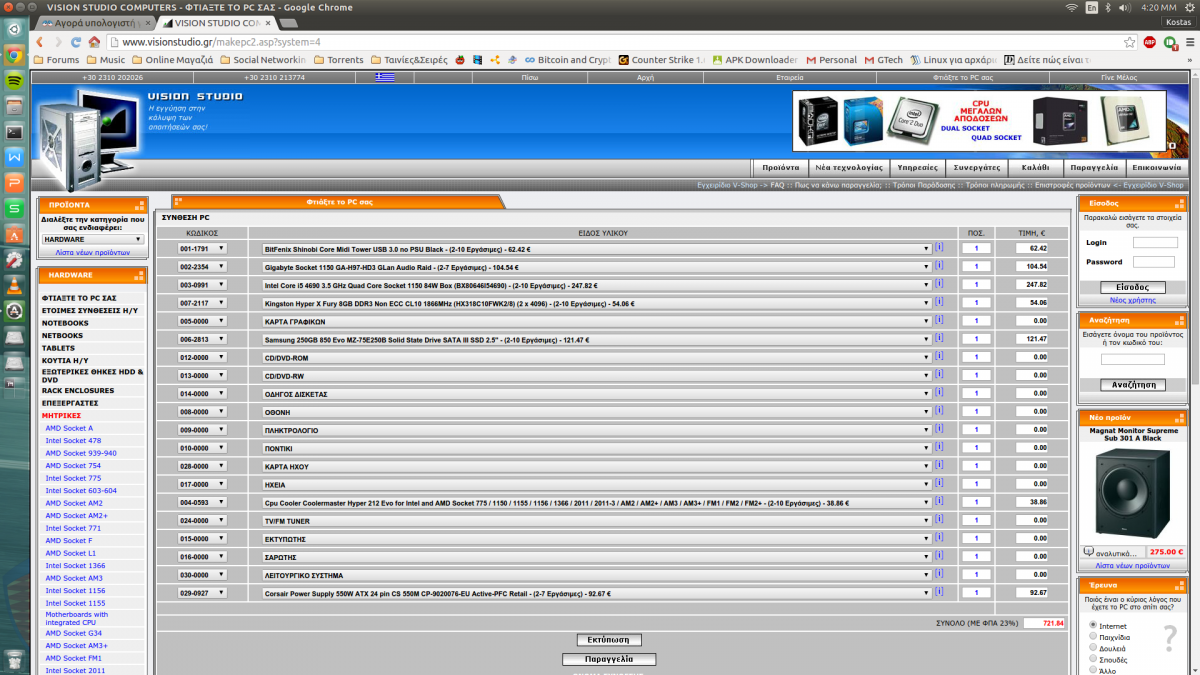This screenshot has width=1200, height=675.
Task: Click the Είσοδος login button
Action: click(1133, 287)
